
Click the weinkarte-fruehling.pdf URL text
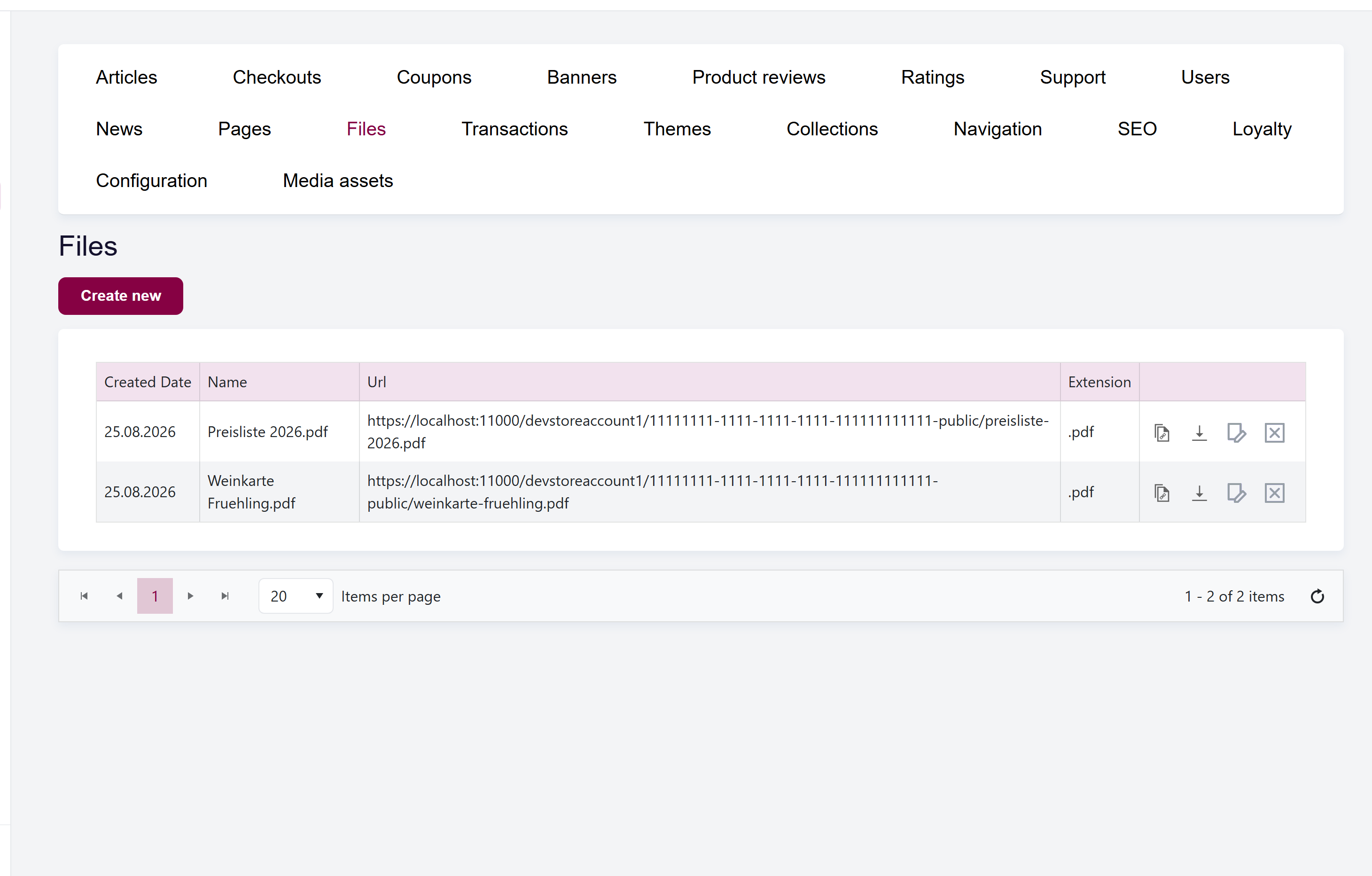[x=652, y=492]
